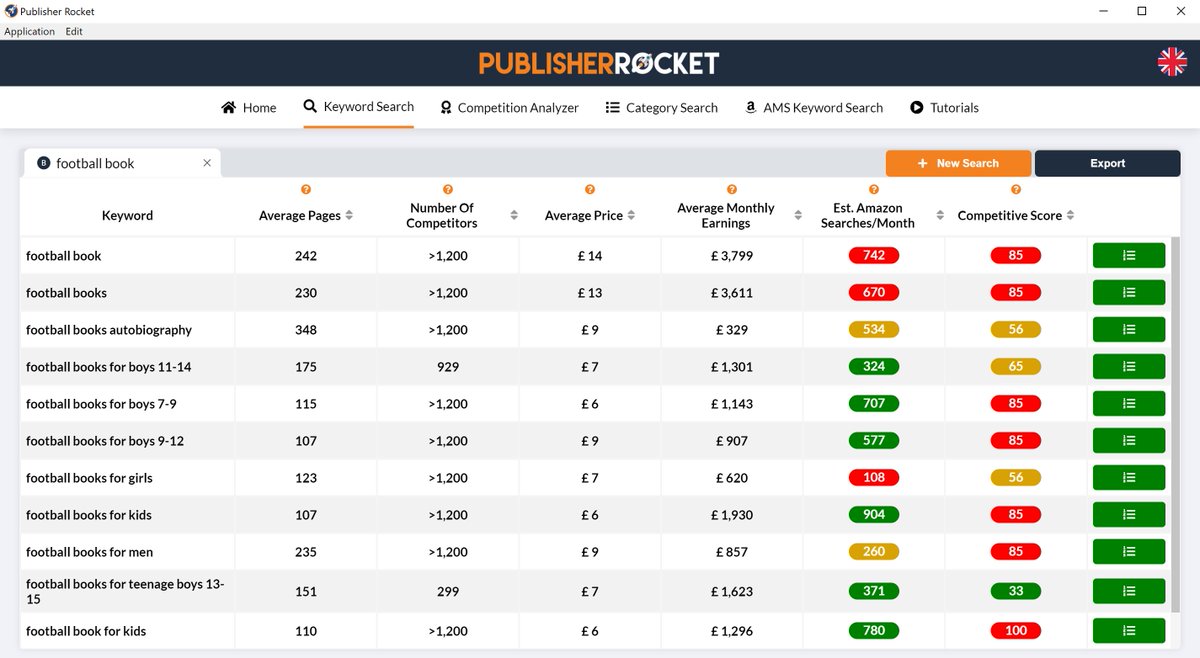Open details for 'football books for teenage boys 13-15'
The image size is (1200, 658).
tap(1129, 591)
